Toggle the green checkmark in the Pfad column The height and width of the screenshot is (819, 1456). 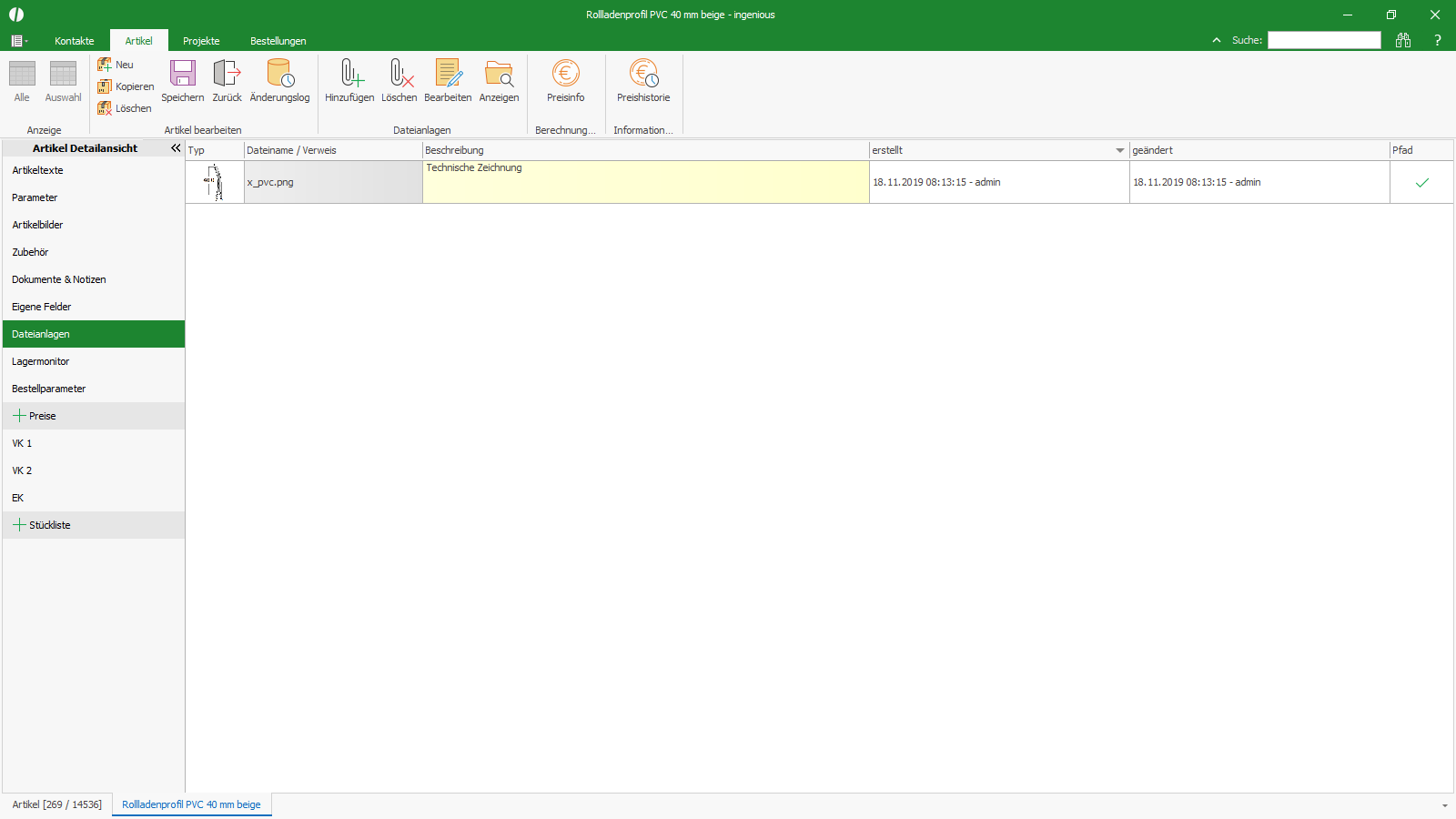[x=1422, y=182]
